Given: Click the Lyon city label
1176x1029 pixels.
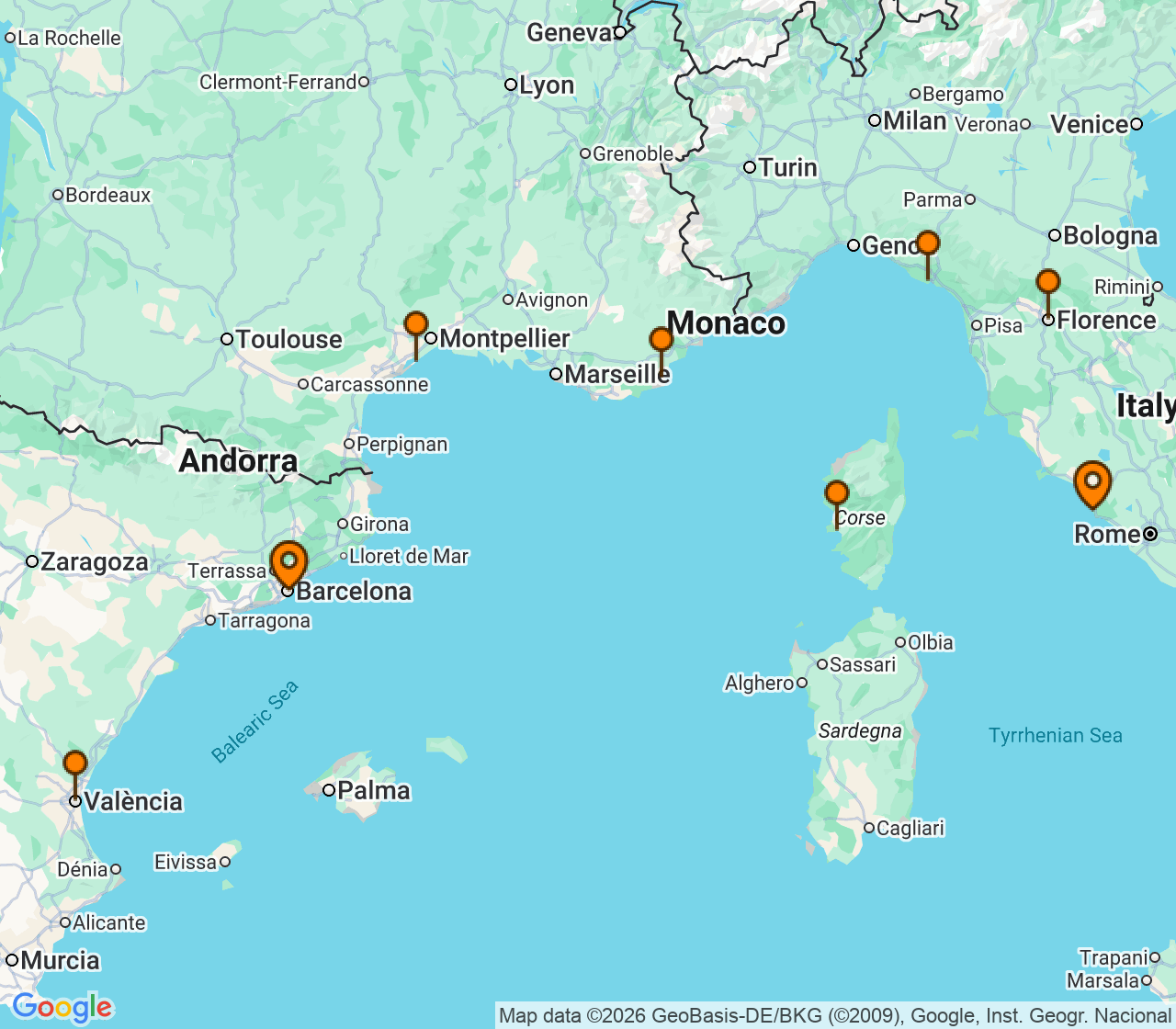Looking at the screenshot, I should click(547, 85).
